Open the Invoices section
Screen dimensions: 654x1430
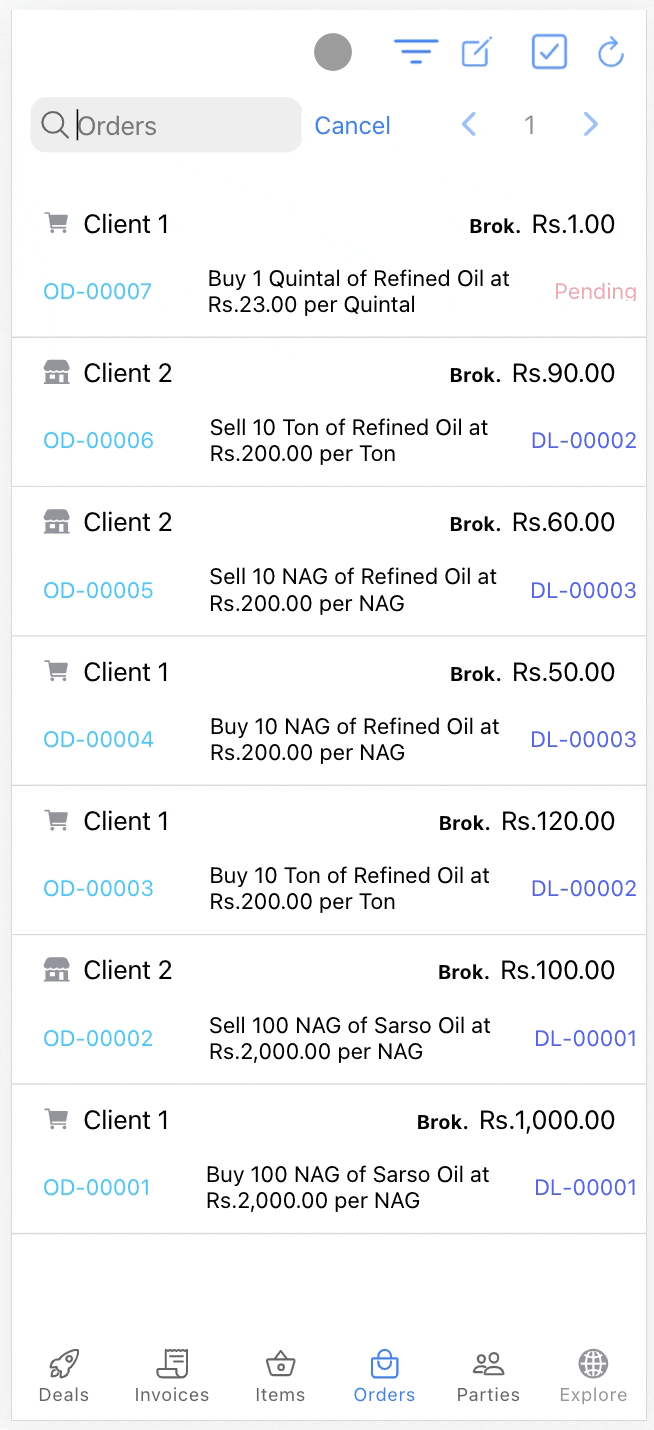pos(171,1375)
